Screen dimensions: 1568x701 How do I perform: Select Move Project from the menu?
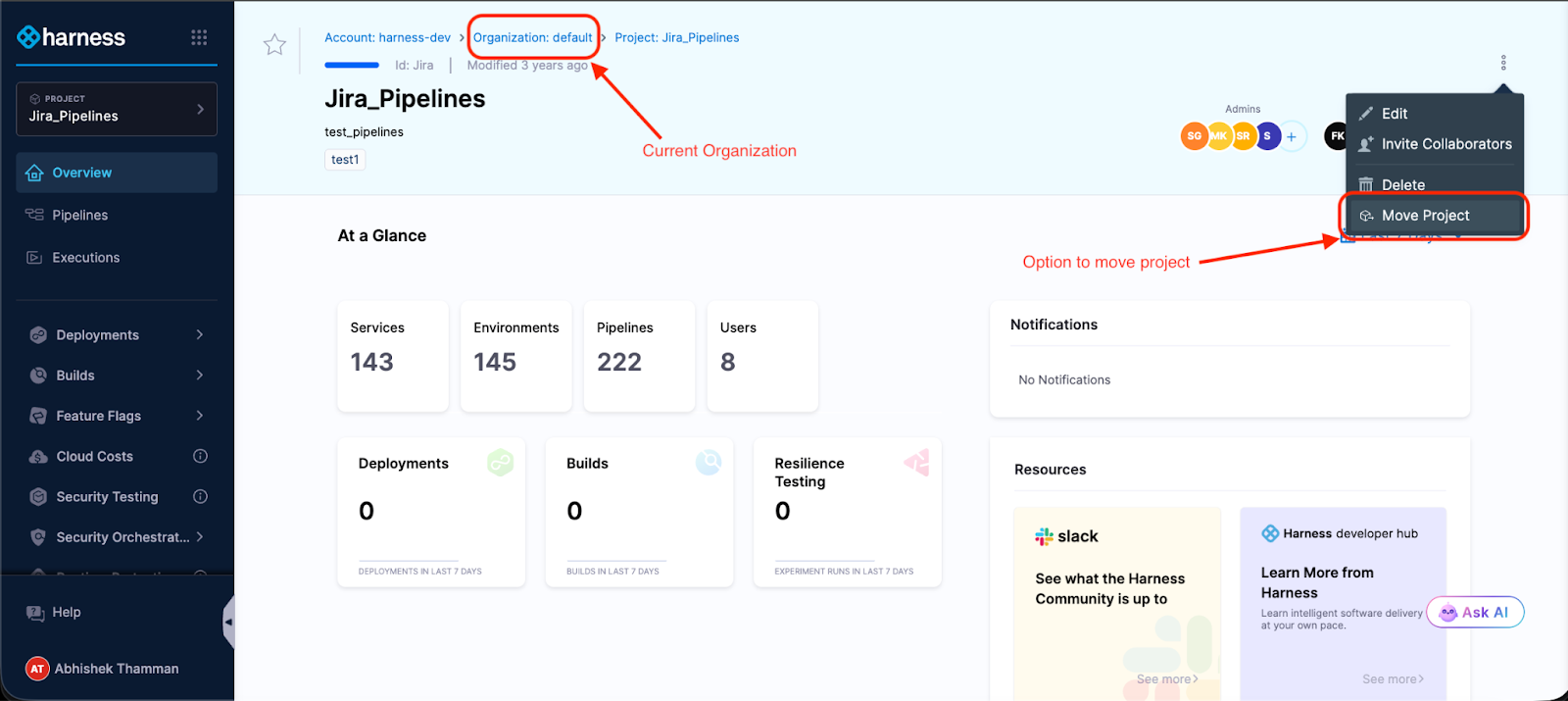pos(1435,216)
